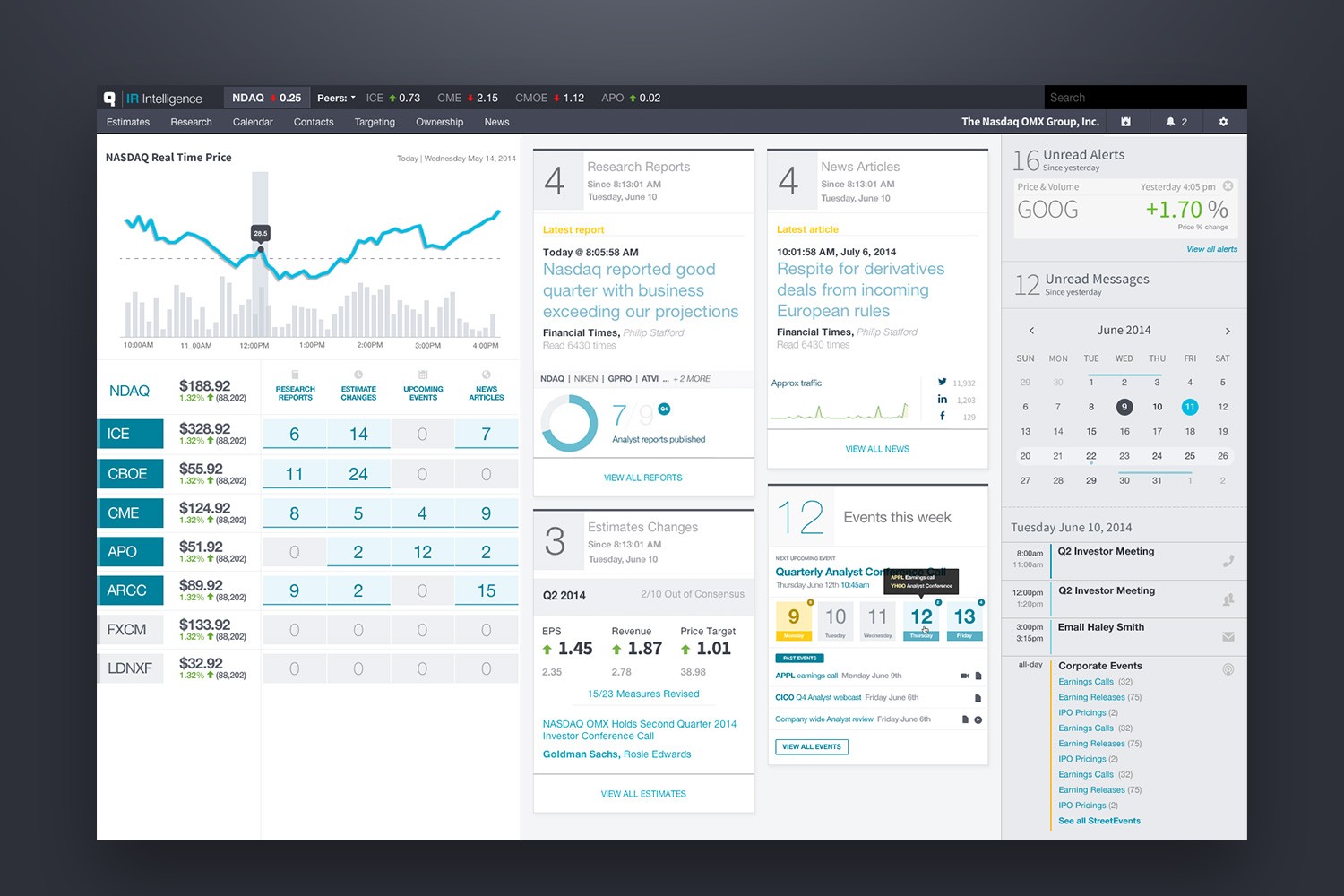Click video icon on APPL earnings call row
The image size is (1344, 896).
[x=965, y=676]
